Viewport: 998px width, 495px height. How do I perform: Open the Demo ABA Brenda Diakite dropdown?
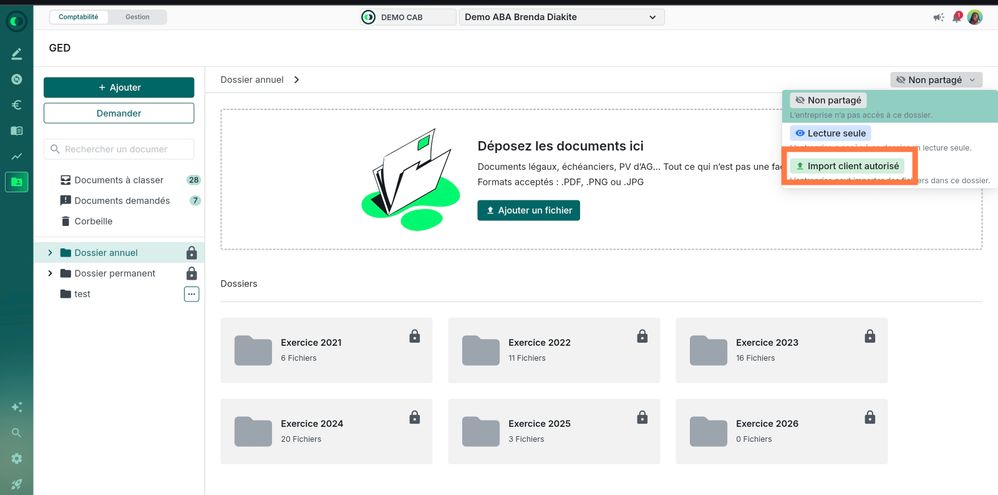561,17
